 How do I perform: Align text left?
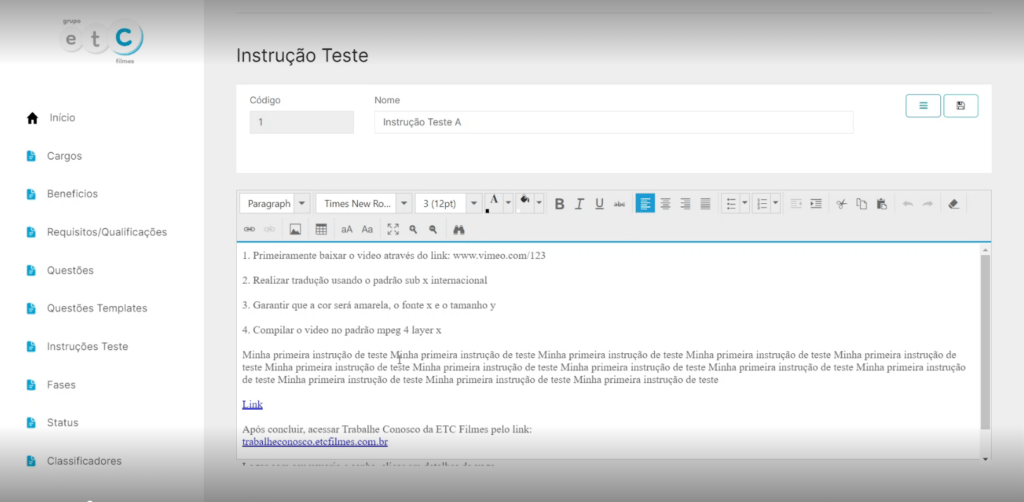[x=645, y=204]
